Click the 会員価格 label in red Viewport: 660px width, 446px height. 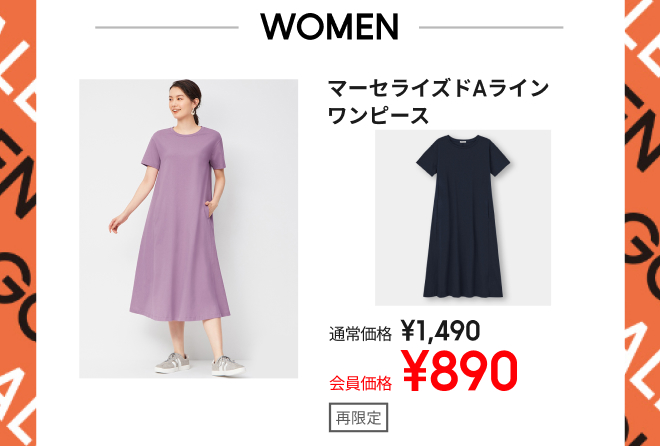360,383
